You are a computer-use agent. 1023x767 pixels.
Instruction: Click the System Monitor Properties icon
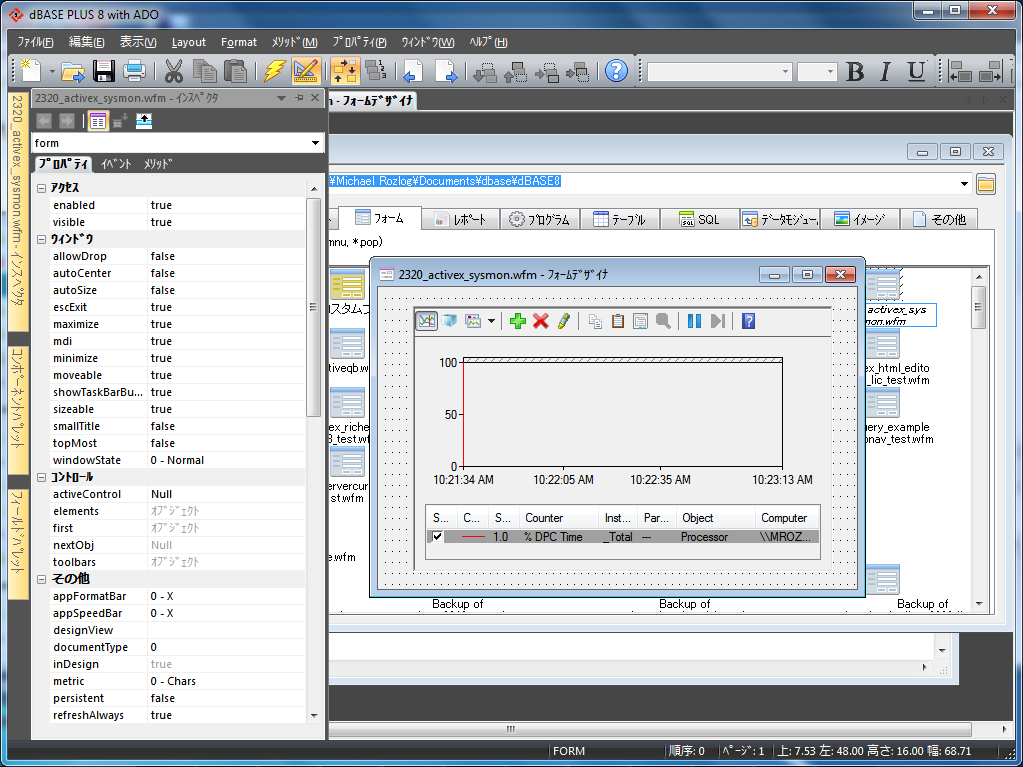(641, 320)
